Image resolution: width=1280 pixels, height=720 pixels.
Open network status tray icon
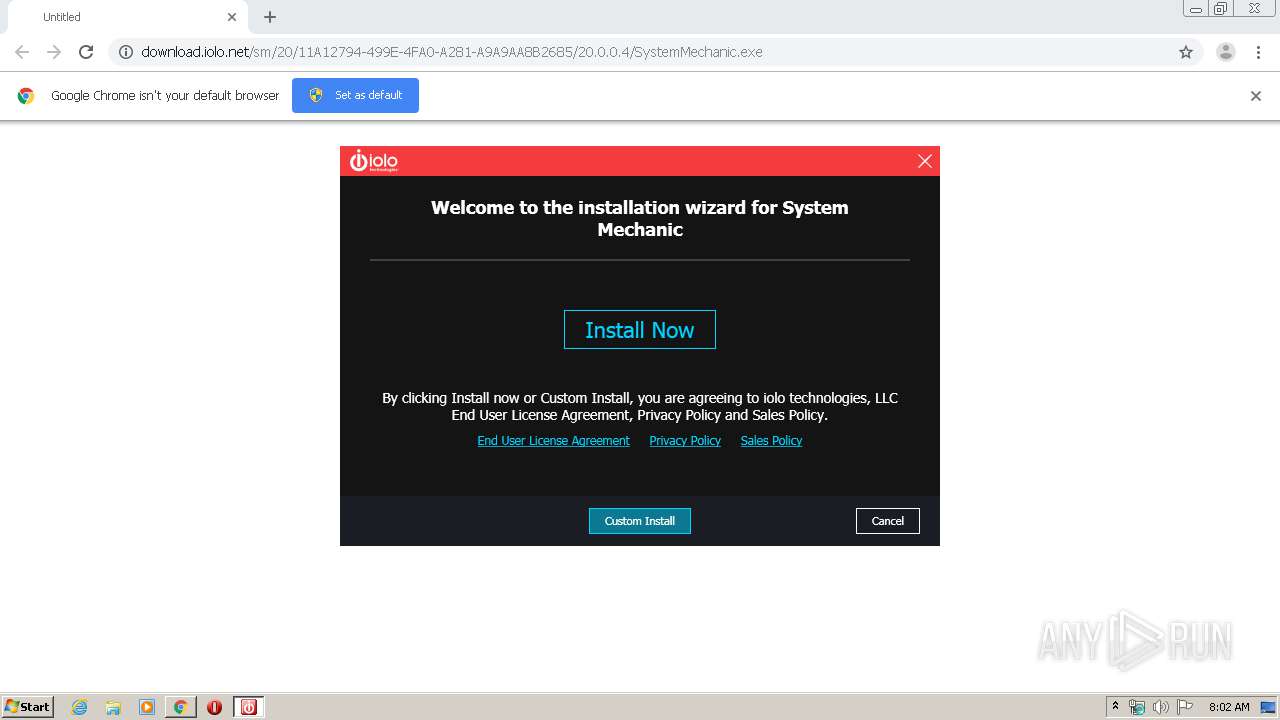point(1137,707)
